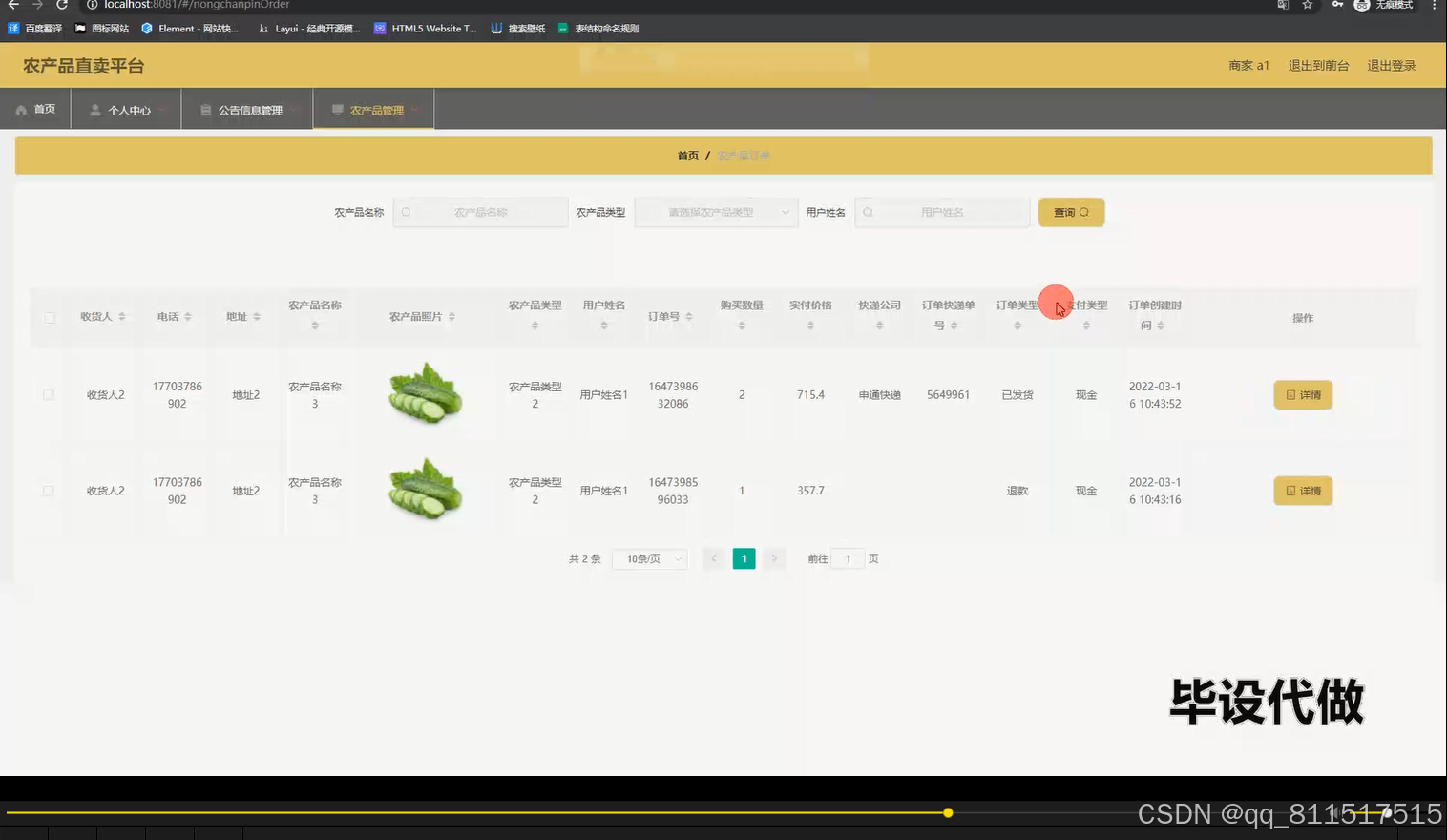Viewport: 1447px width, 840px height.
Task: Go to next page arrow in pagination
Action: click(x=775, y=559)
